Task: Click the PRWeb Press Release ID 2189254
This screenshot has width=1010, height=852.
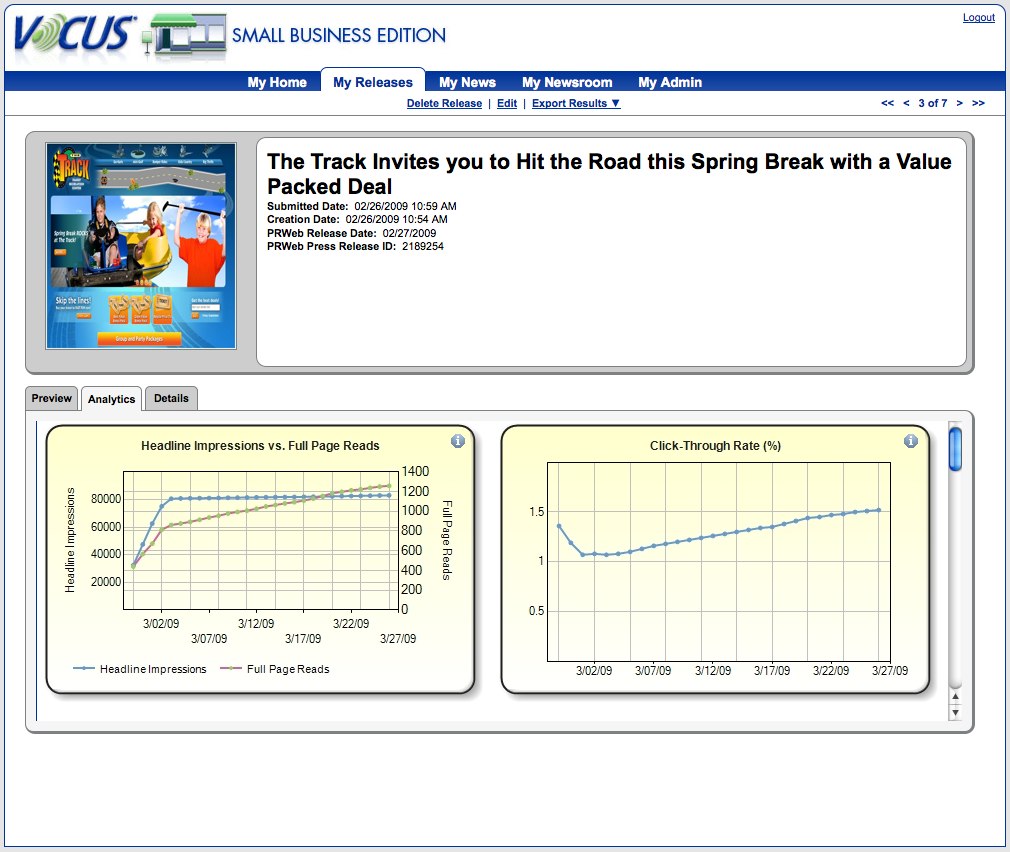Action: (356, 247)
